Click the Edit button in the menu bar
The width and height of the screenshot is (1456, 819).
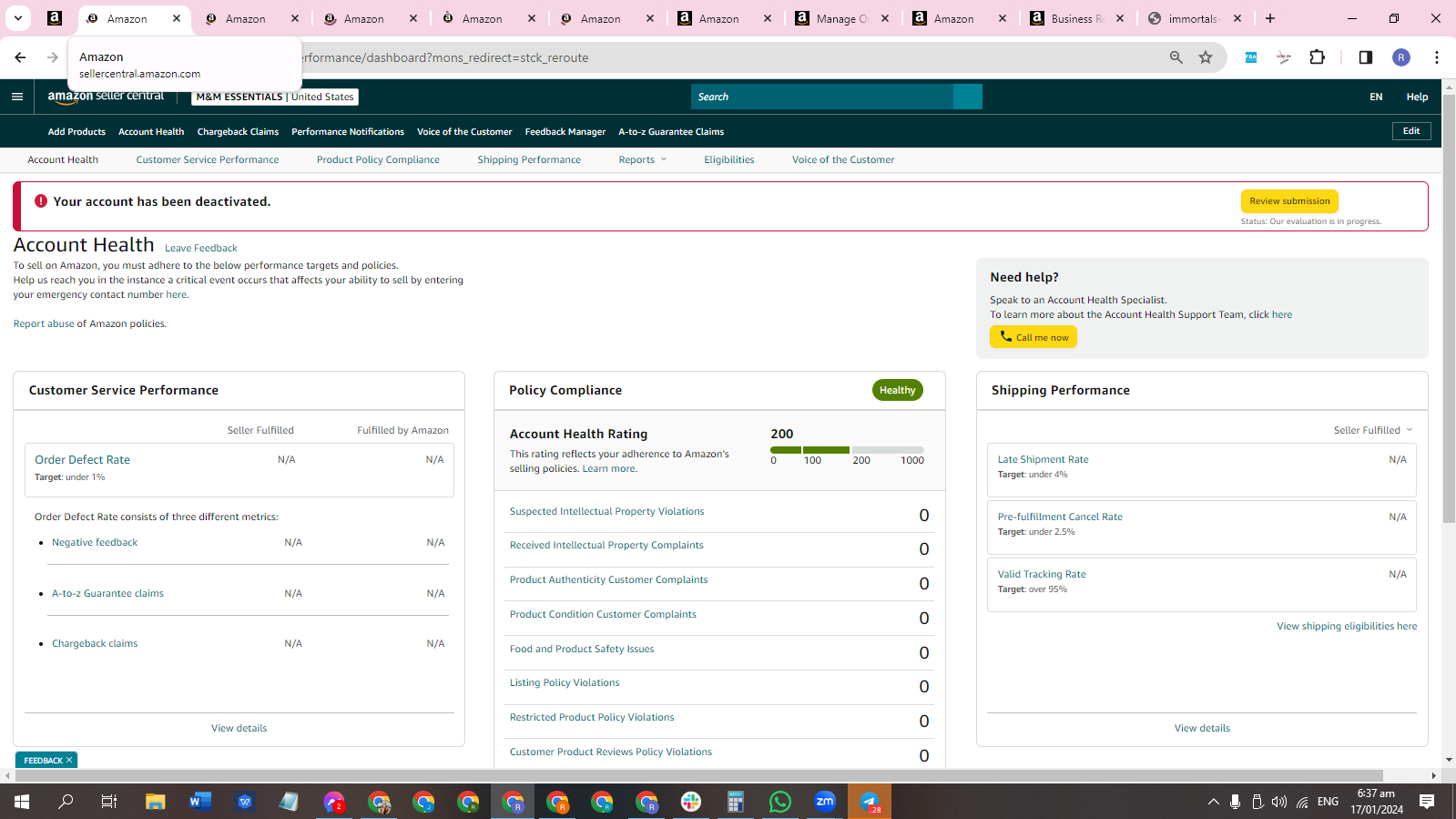(1411, 131)
